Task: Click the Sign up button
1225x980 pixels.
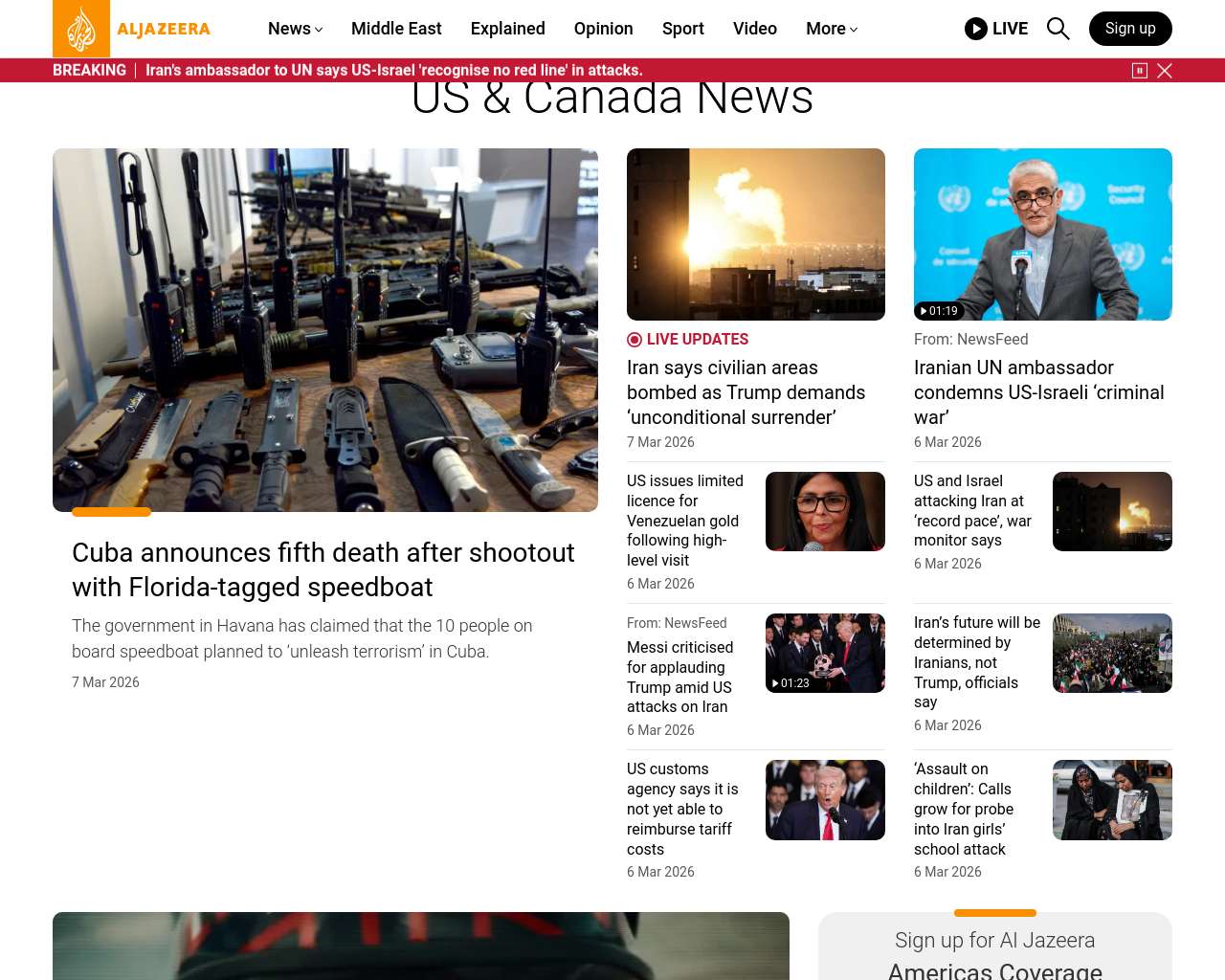Action: pyautogui.click(x=1129, y=29)
